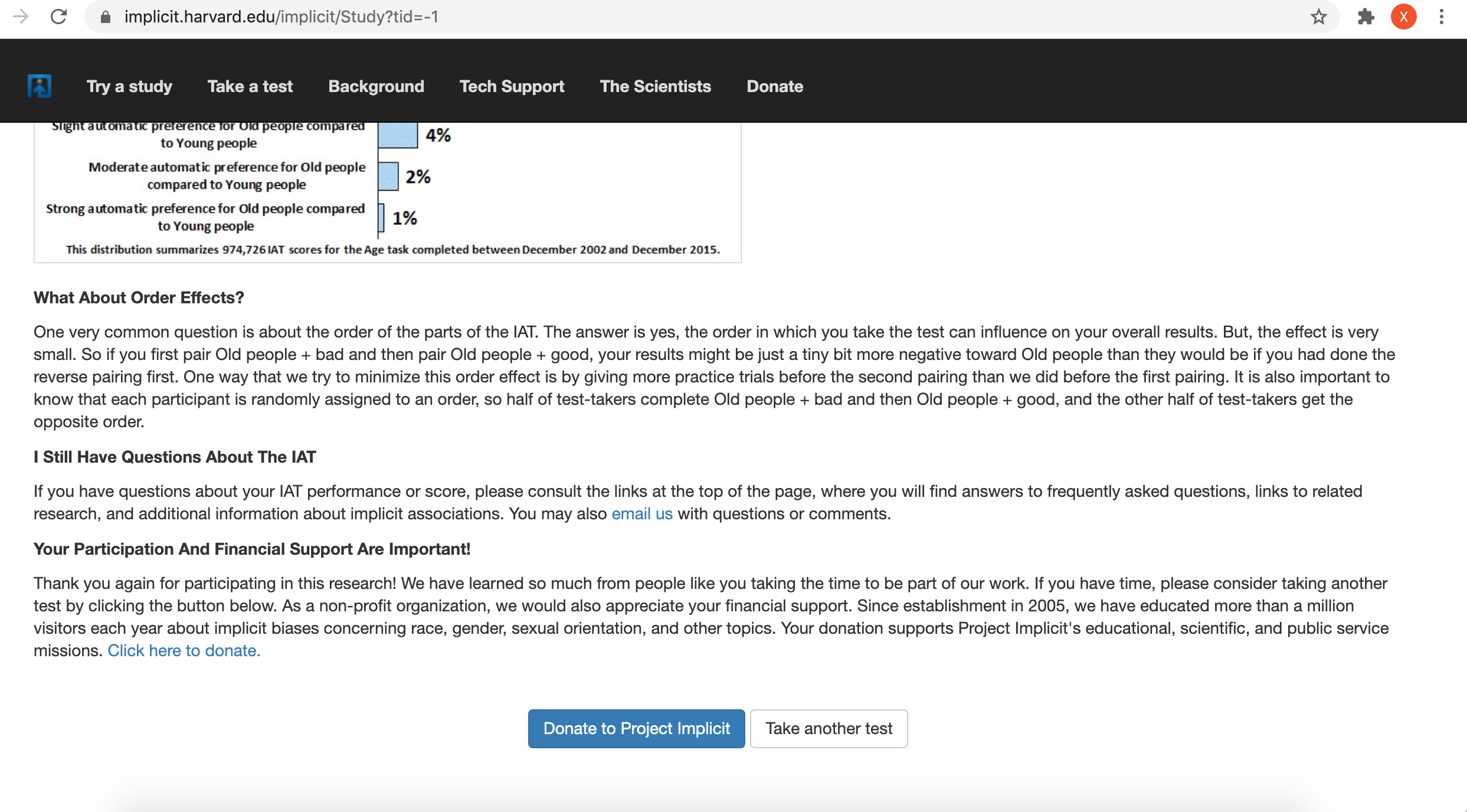
Task: Click the 4% bar in the chart
Action: tap(398, 135)
